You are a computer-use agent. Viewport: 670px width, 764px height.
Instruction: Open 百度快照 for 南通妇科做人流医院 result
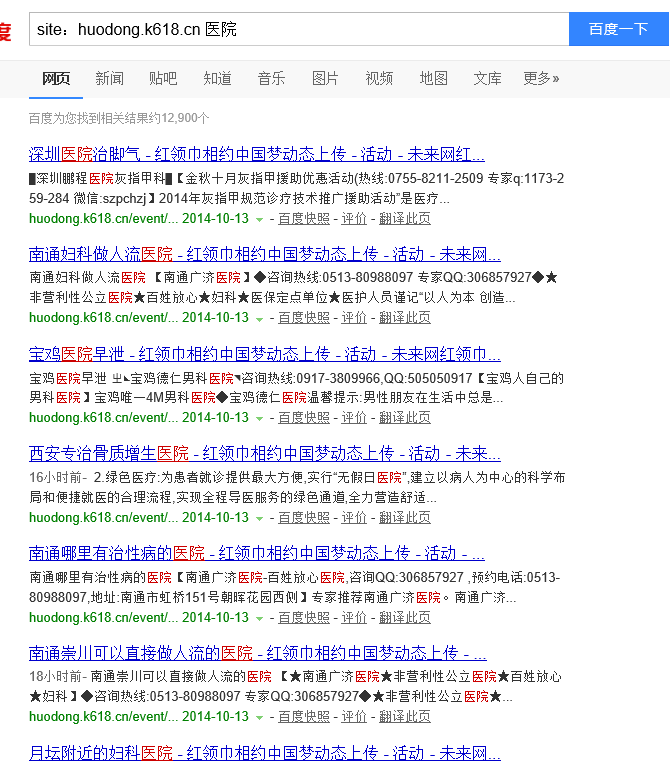304,318
